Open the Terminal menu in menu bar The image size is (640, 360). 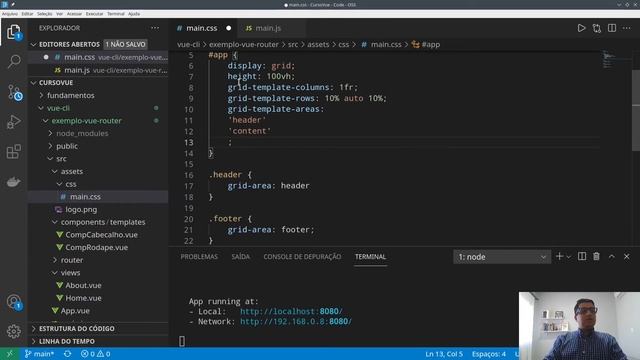point(116,14)
